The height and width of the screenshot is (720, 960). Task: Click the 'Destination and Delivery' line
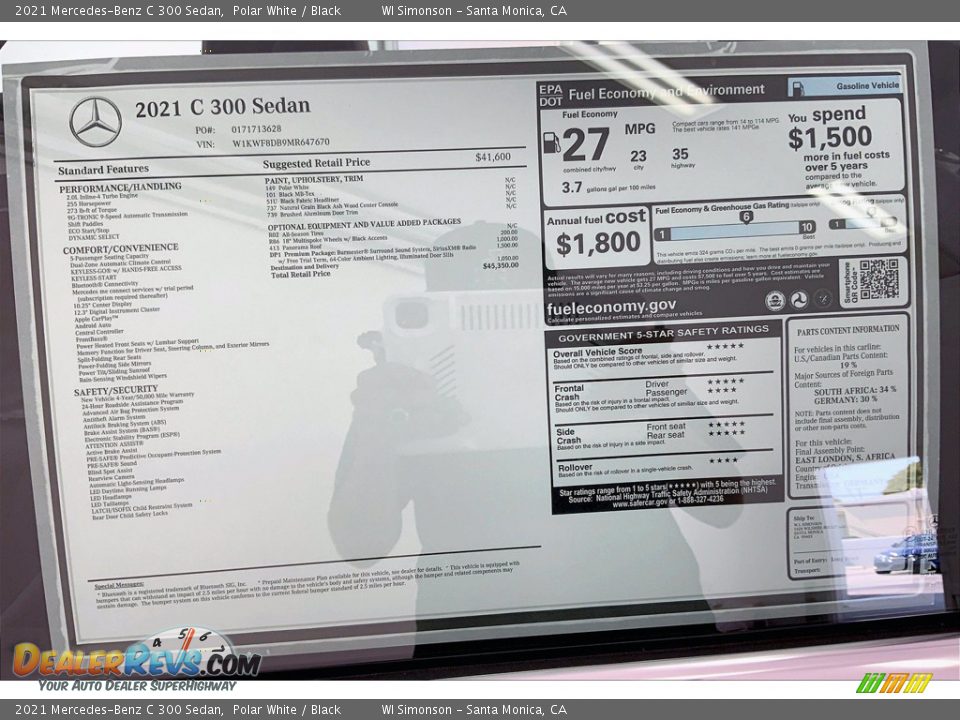pos(304,267)
